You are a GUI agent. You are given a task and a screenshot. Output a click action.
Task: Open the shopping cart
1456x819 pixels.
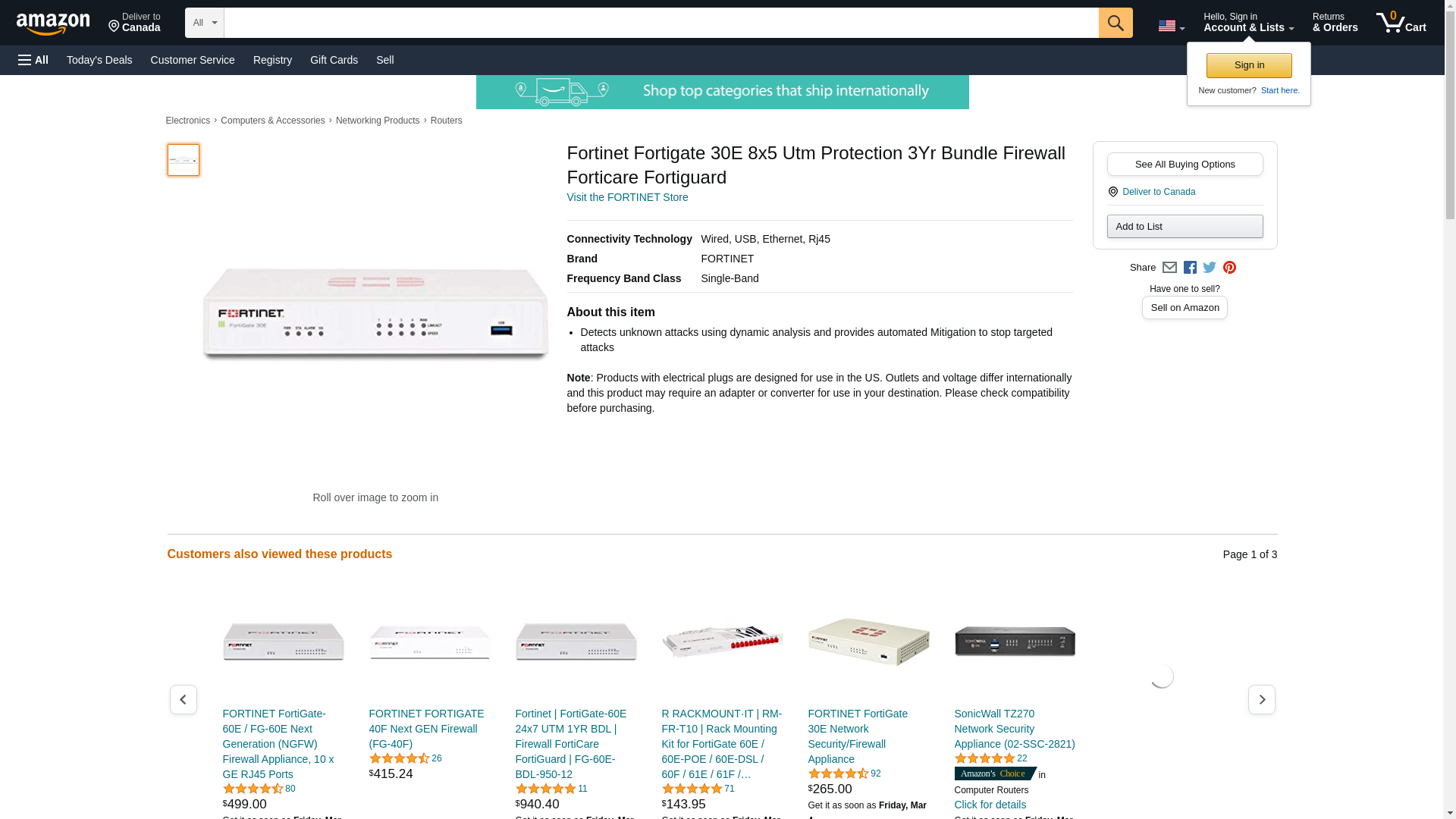click(1401, 23)
